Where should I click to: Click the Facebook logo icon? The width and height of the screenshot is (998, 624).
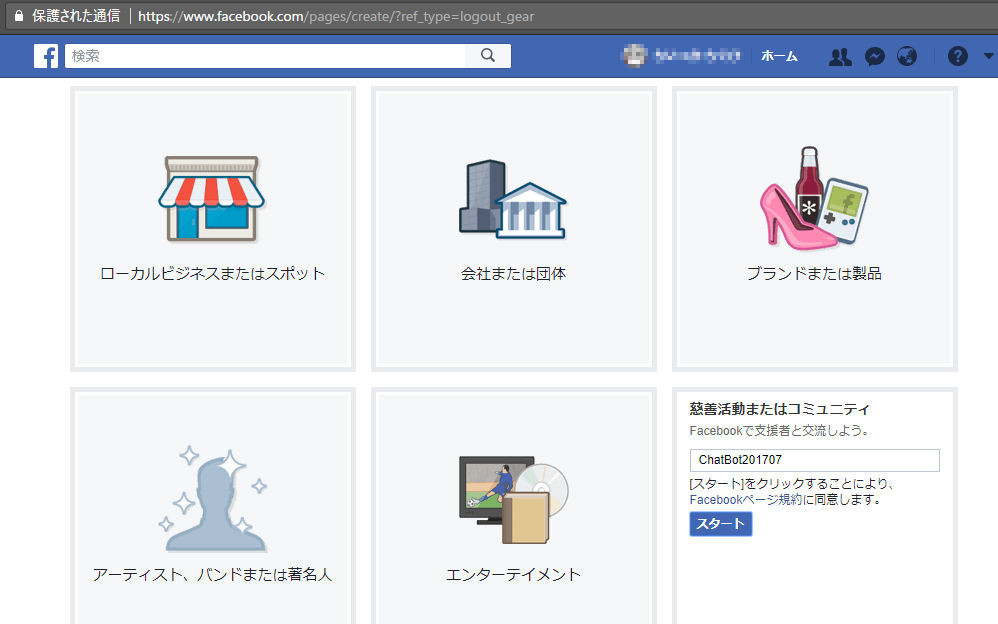click(x=46, y=56)
